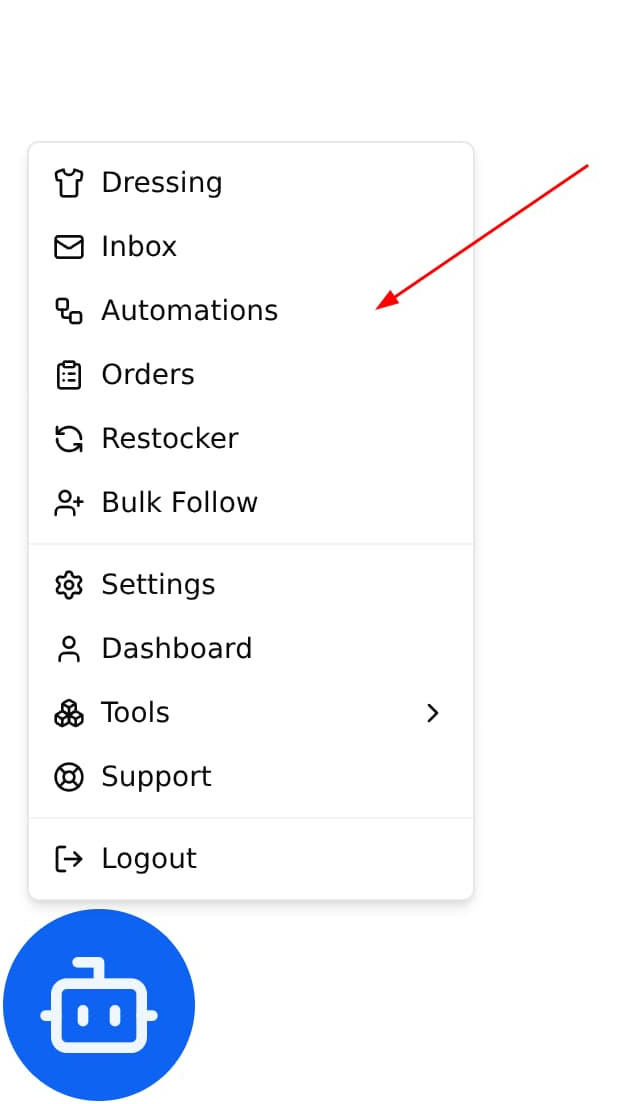Select Automations from the menu

[x=189, y=311]
